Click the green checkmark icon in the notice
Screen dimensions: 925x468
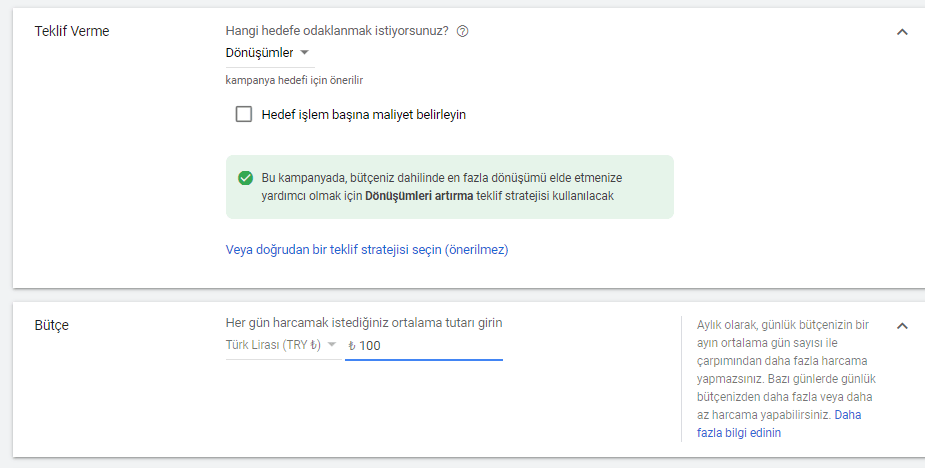[x=245, y=178]
